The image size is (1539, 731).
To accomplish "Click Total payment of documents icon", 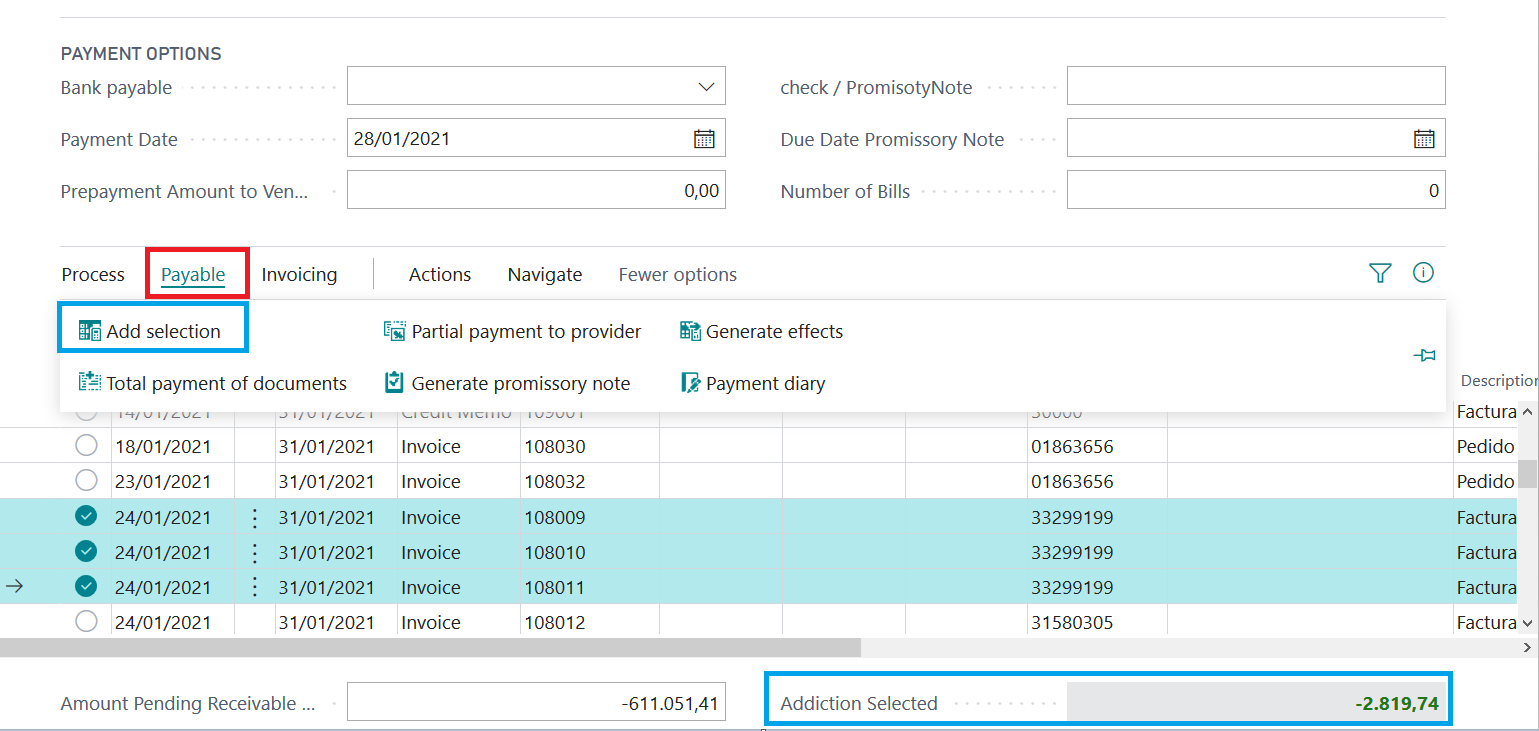I will (90, 383).
